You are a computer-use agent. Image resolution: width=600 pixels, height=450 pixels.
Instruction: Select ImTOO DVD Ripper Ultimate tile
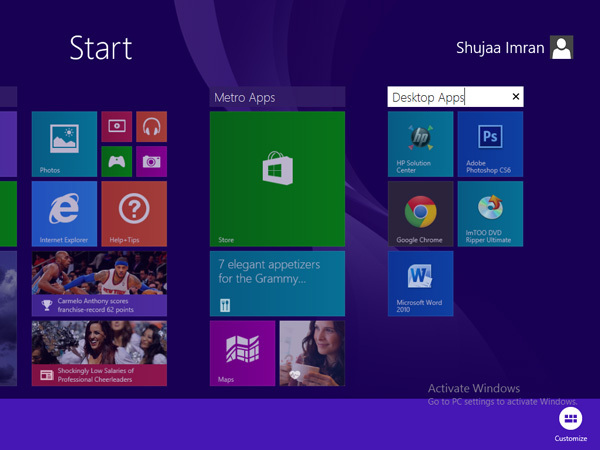490,214
